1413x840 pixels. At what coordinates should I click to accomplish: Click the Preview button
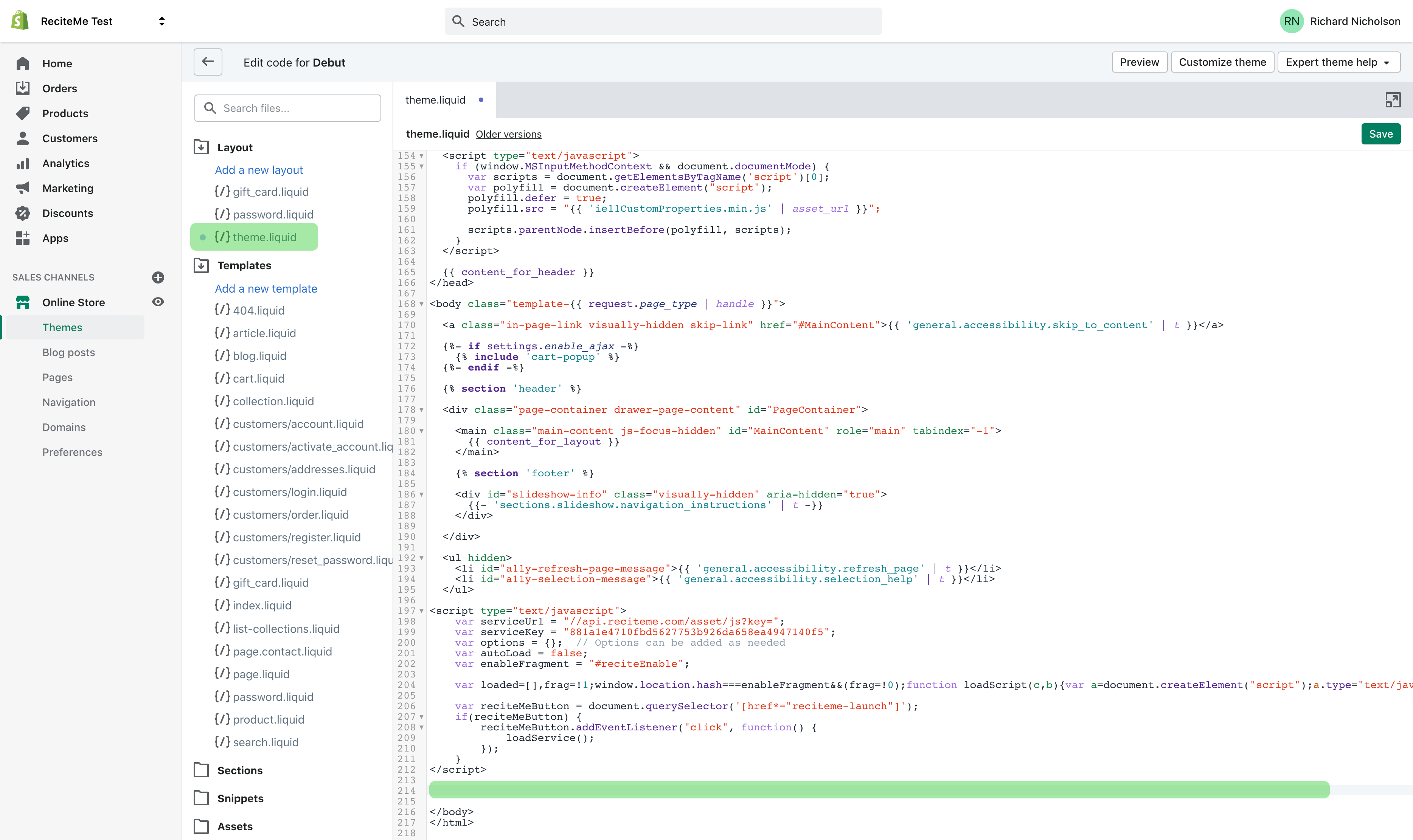(1140, 62)
